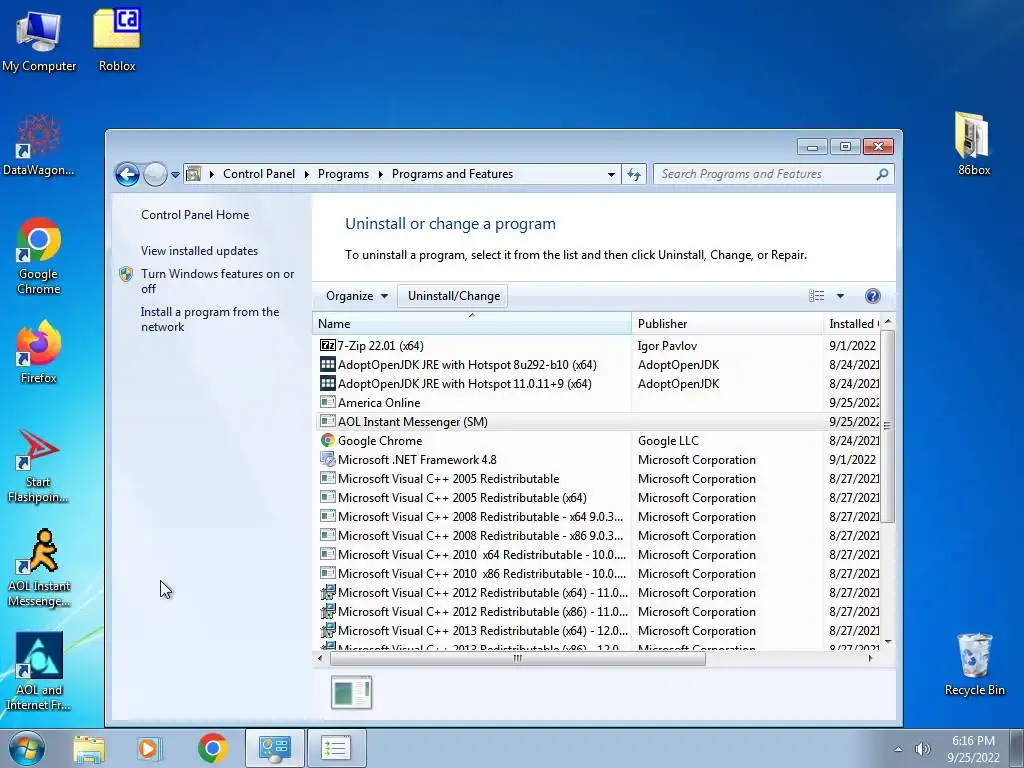
Task: Select AdoptOpenJDK JRE 11.0.11+9 row
Action: tap(598, 384)
